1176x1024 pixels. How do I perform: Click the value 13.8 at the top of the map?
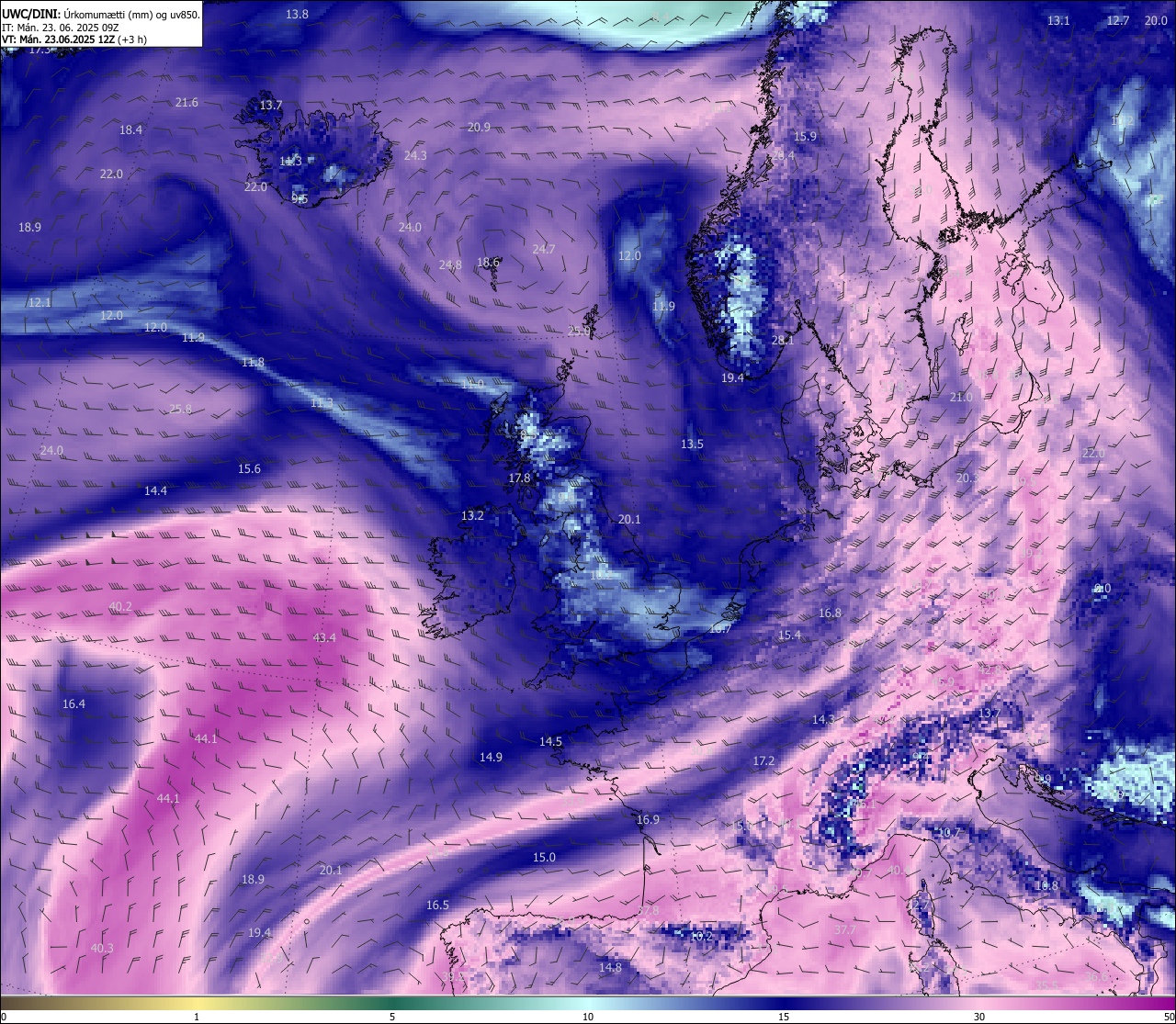(297, 14)
